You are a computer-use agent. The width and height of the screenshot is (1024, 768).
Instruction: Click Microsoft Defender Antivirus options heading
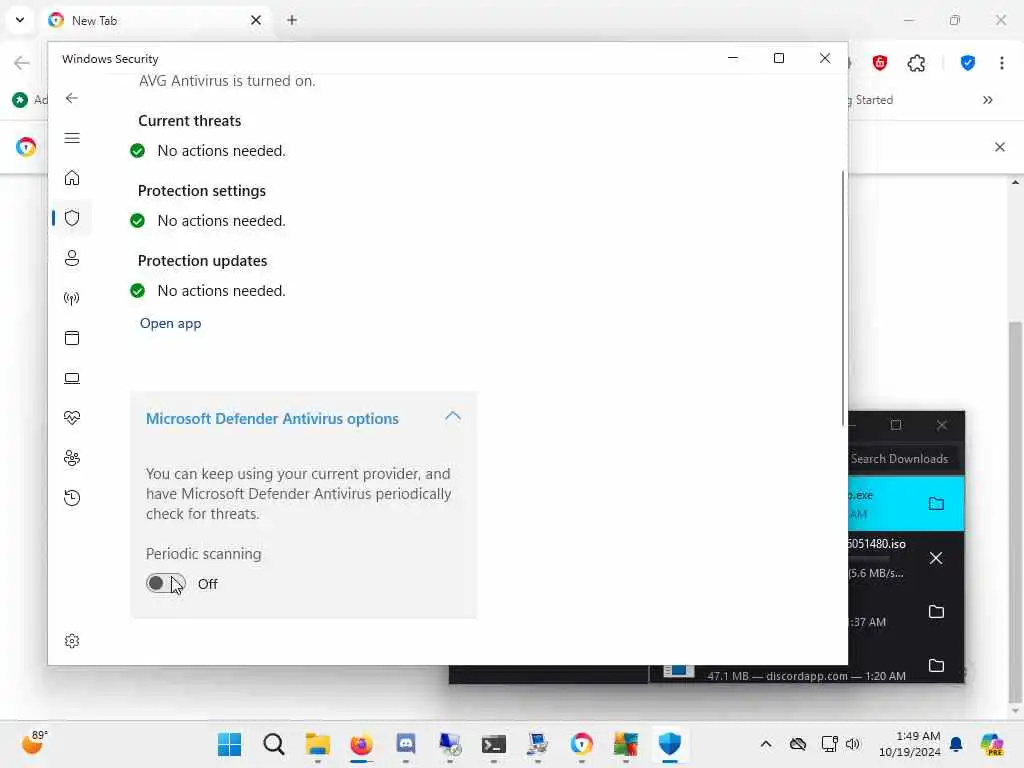coord(272,419)
